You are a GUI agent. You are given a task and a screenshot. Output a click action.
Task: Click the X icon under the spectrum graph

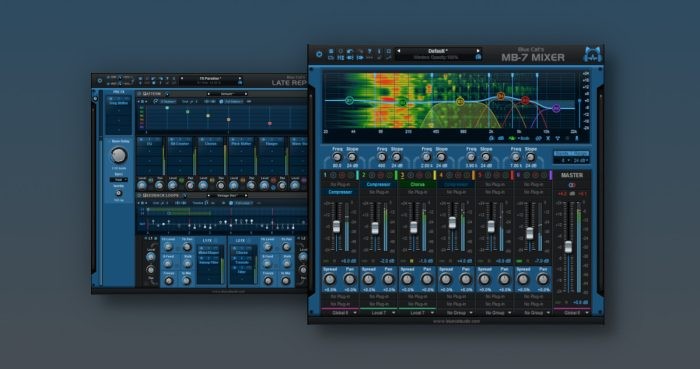coord(548,138)
